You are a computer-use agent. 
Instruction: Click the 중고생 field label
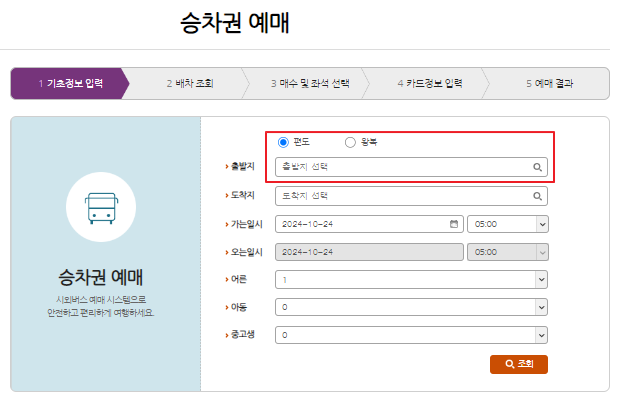[x=242, y=334]
